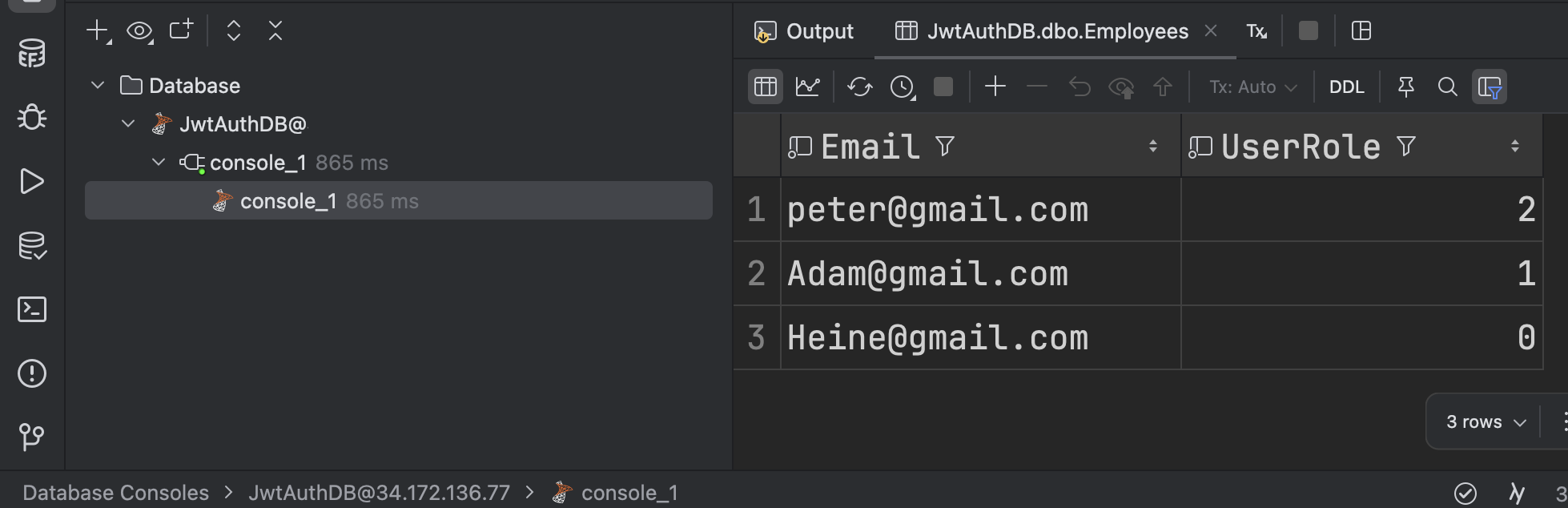1568x508 pixels.
Task: Click Database Consoles in breadcrumb
Action: (x=115, y=492)
